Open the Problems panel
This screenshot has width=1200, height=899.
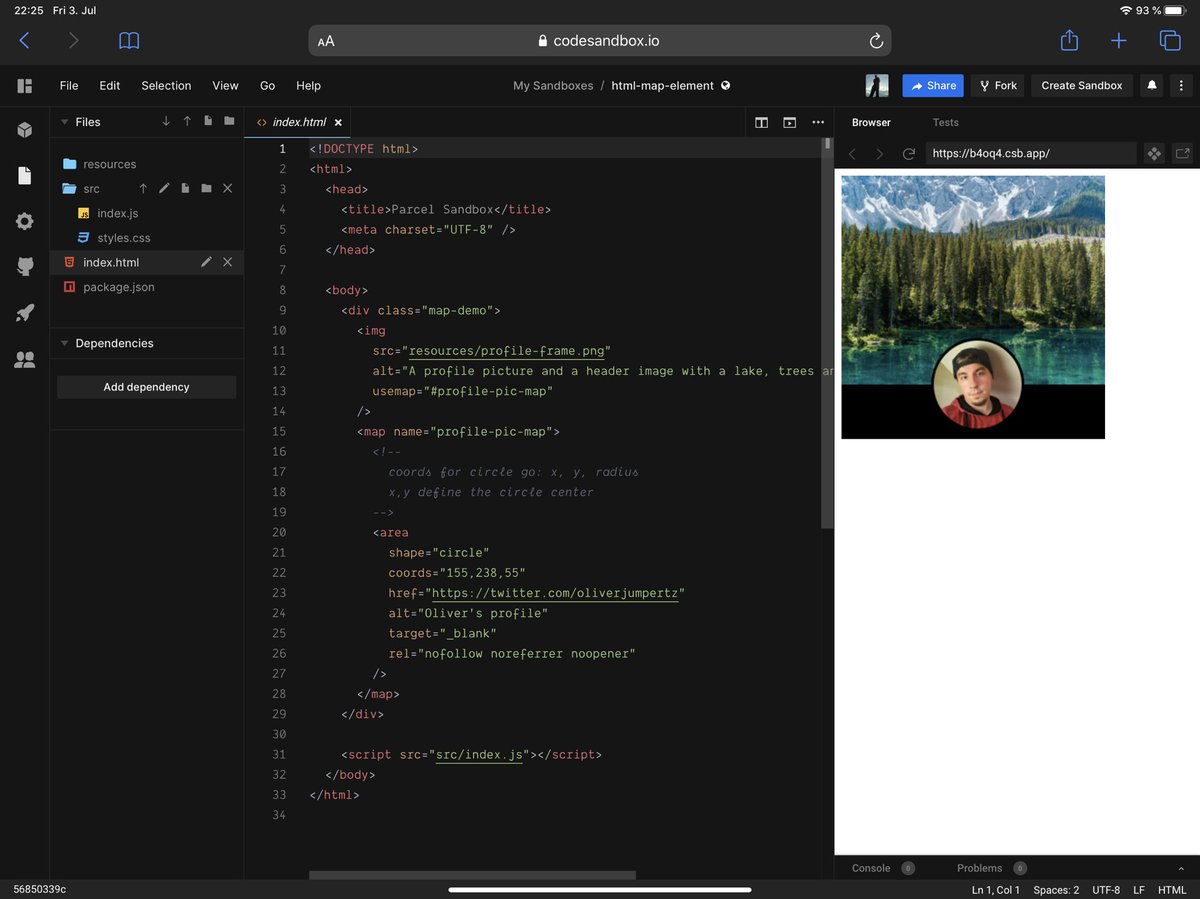(x=979, y=868)
